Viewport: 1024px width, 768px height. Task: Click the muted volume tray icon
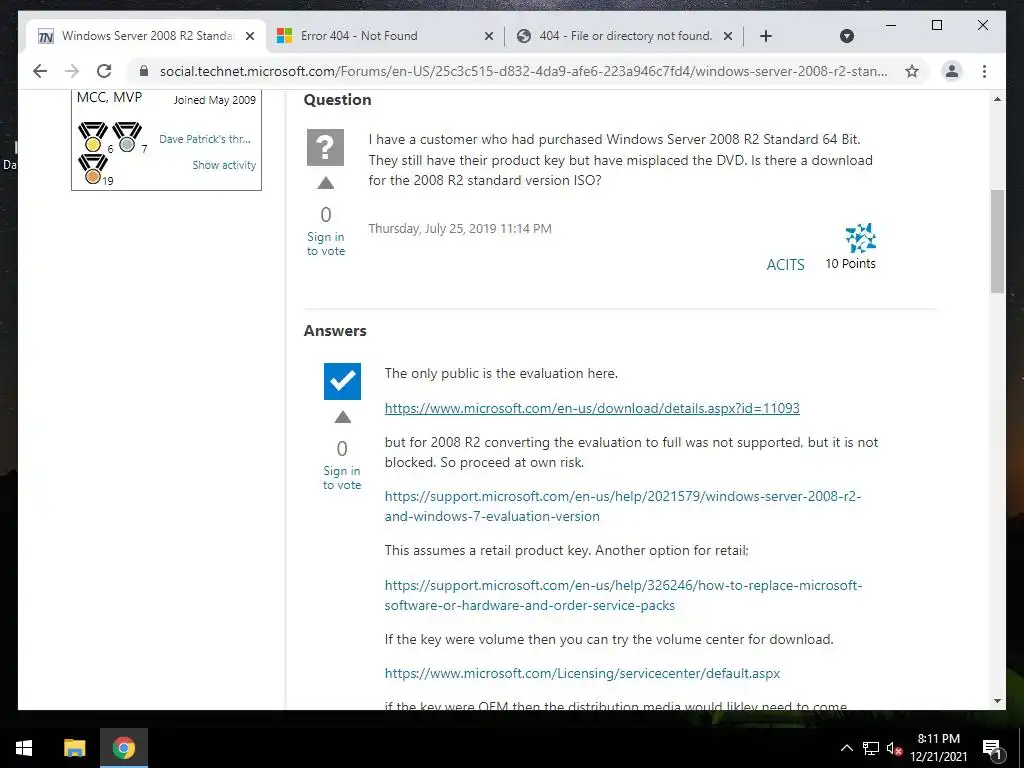coord(894,748)
